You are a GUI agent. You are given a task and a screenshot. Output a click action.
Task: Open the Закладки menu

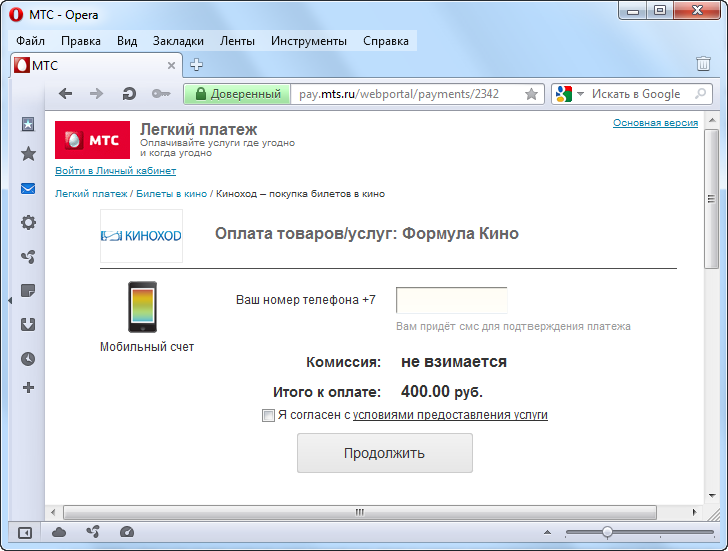coord(178,41)
